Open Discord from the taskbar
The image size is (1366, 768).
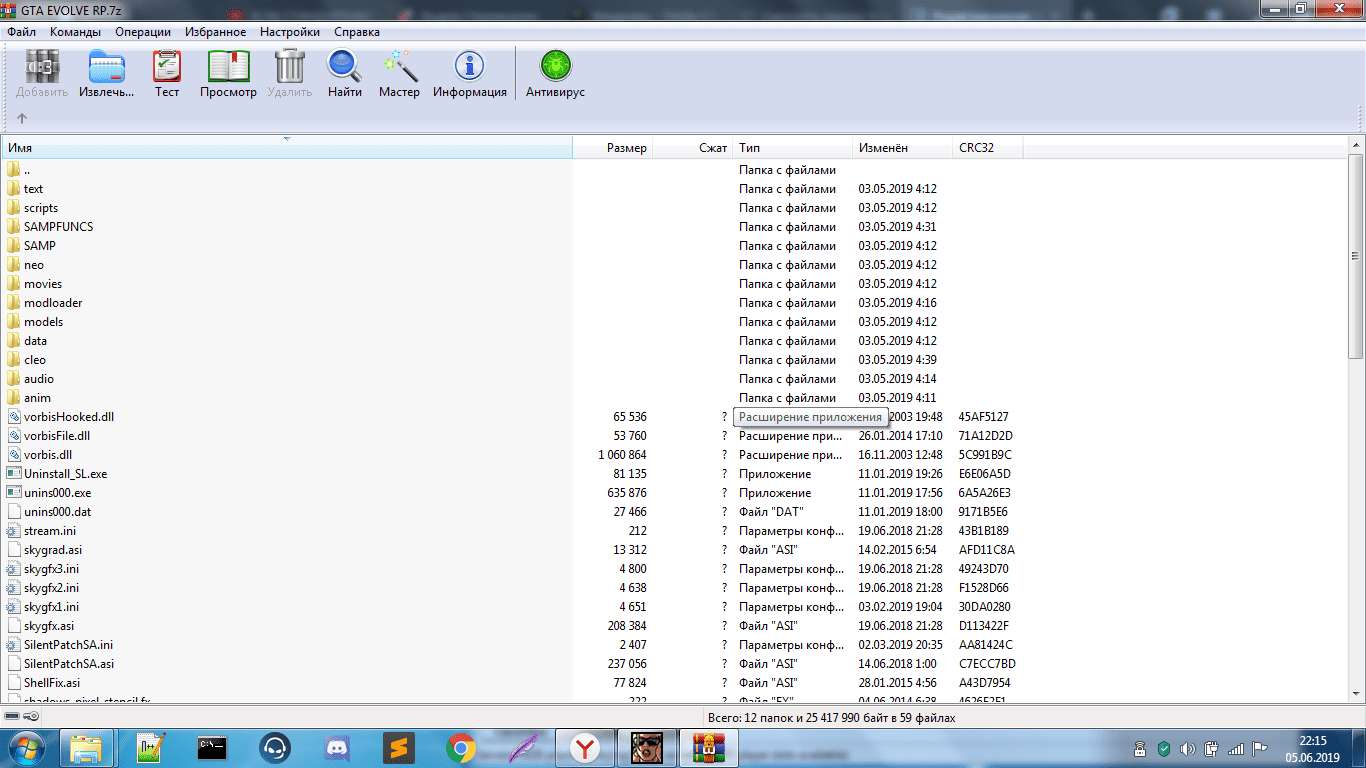pyautogui.click(x=337, y=747)
